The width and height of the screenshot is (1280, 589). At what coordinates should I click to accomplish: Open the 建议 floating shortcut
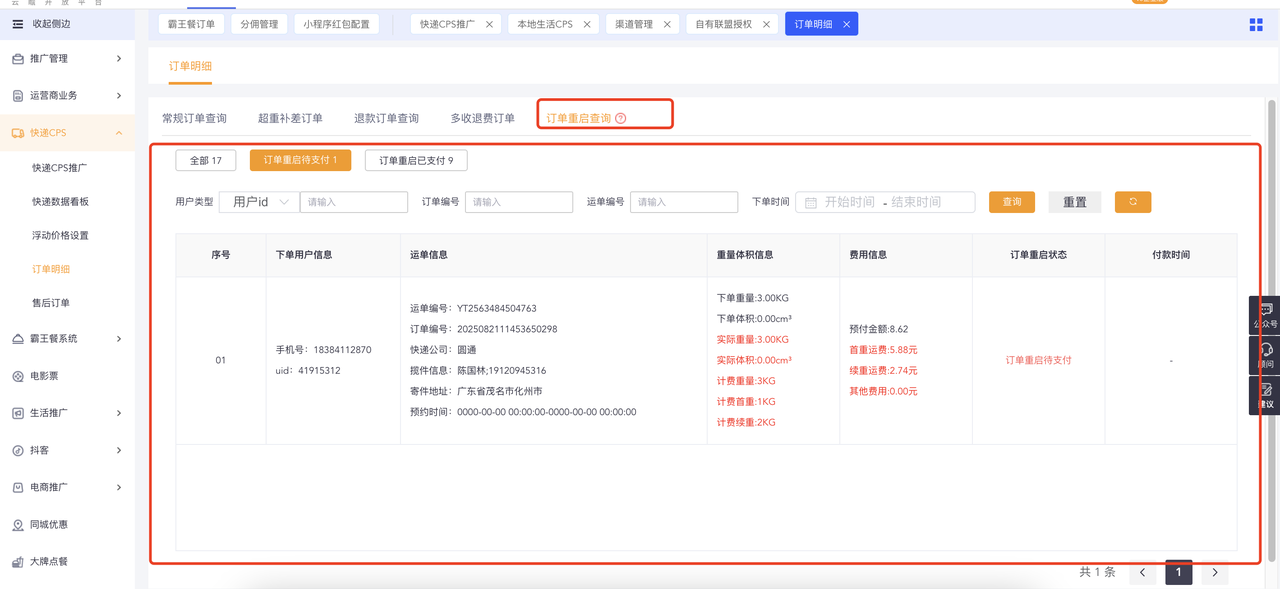(1265, 395)
